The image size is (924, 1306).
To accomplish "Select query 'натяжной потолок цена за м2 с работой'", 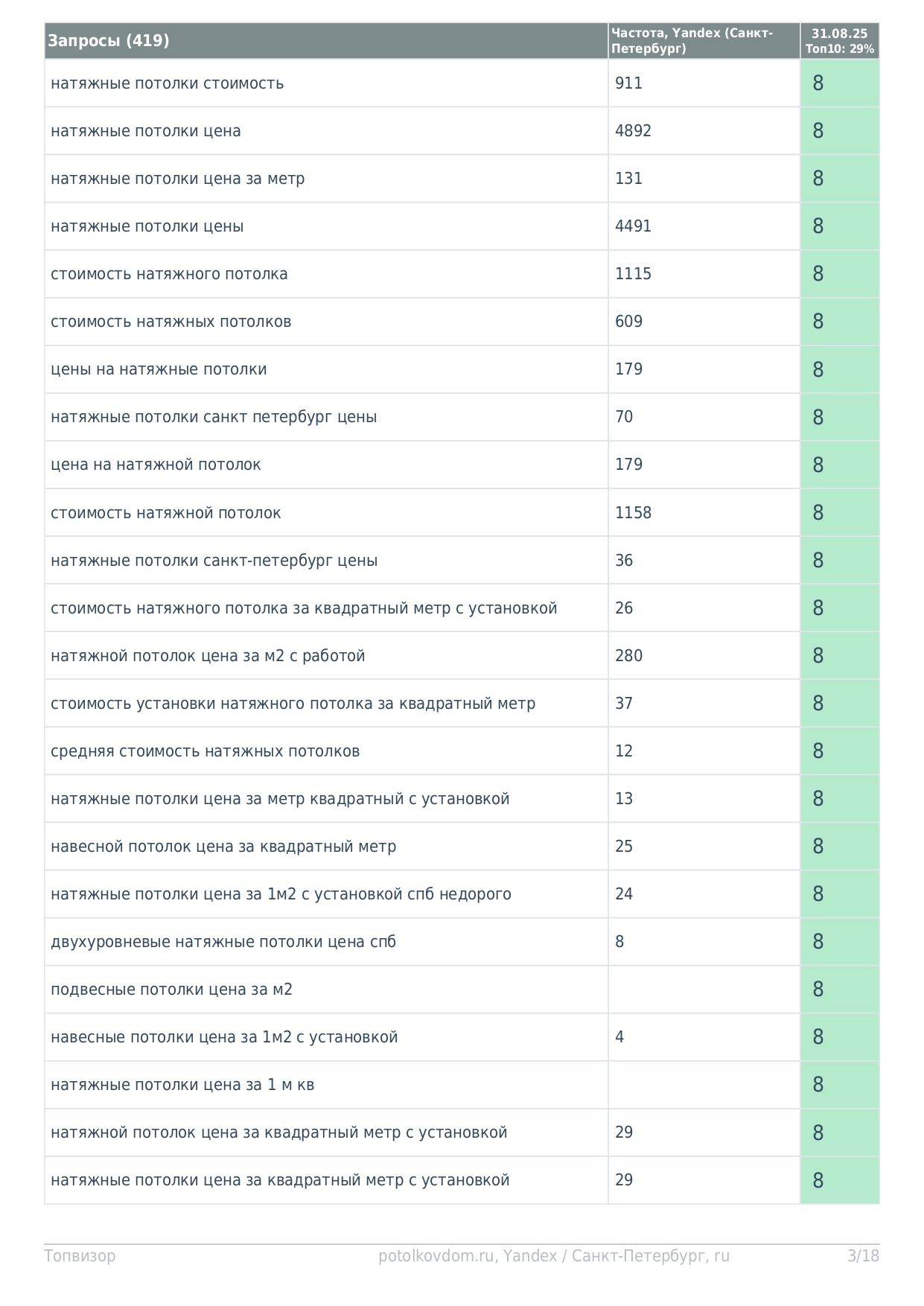I will tap(208, 656).
